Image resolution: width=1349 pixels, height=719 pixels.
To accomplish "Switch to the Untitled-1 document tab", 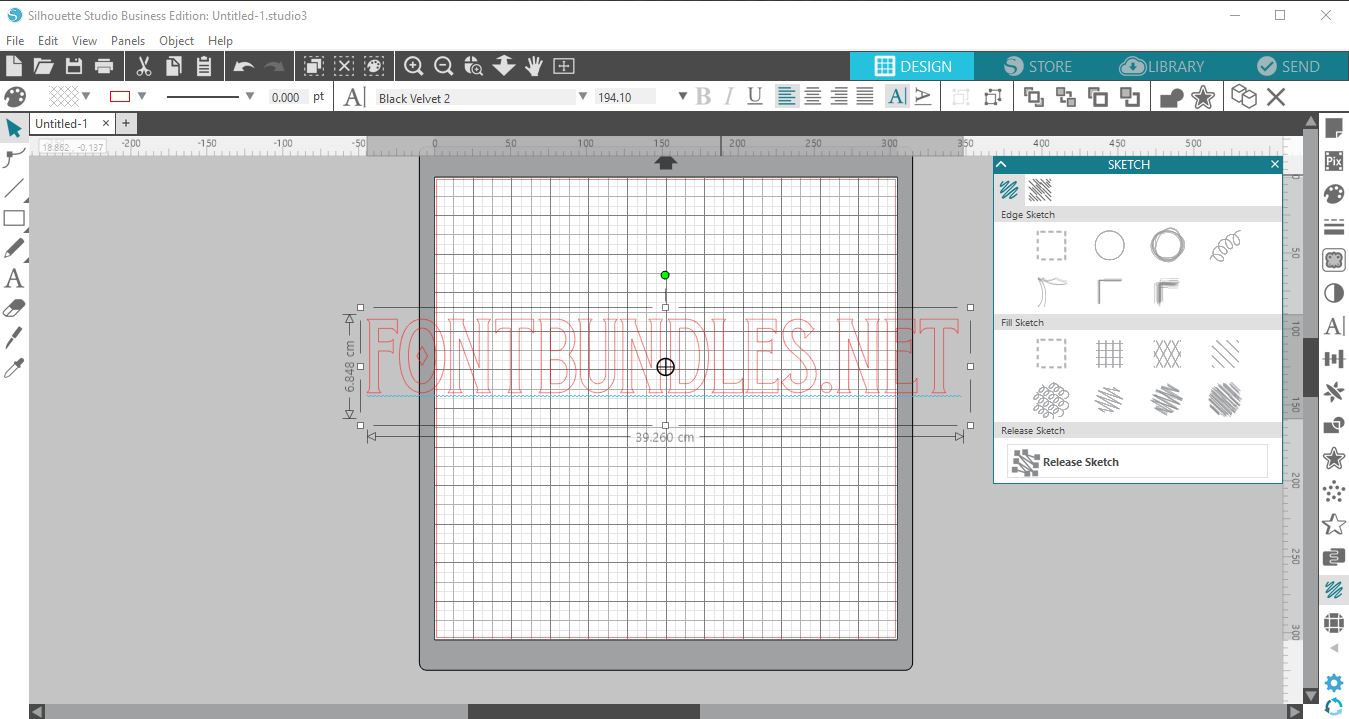I will (x=62, y=124).
